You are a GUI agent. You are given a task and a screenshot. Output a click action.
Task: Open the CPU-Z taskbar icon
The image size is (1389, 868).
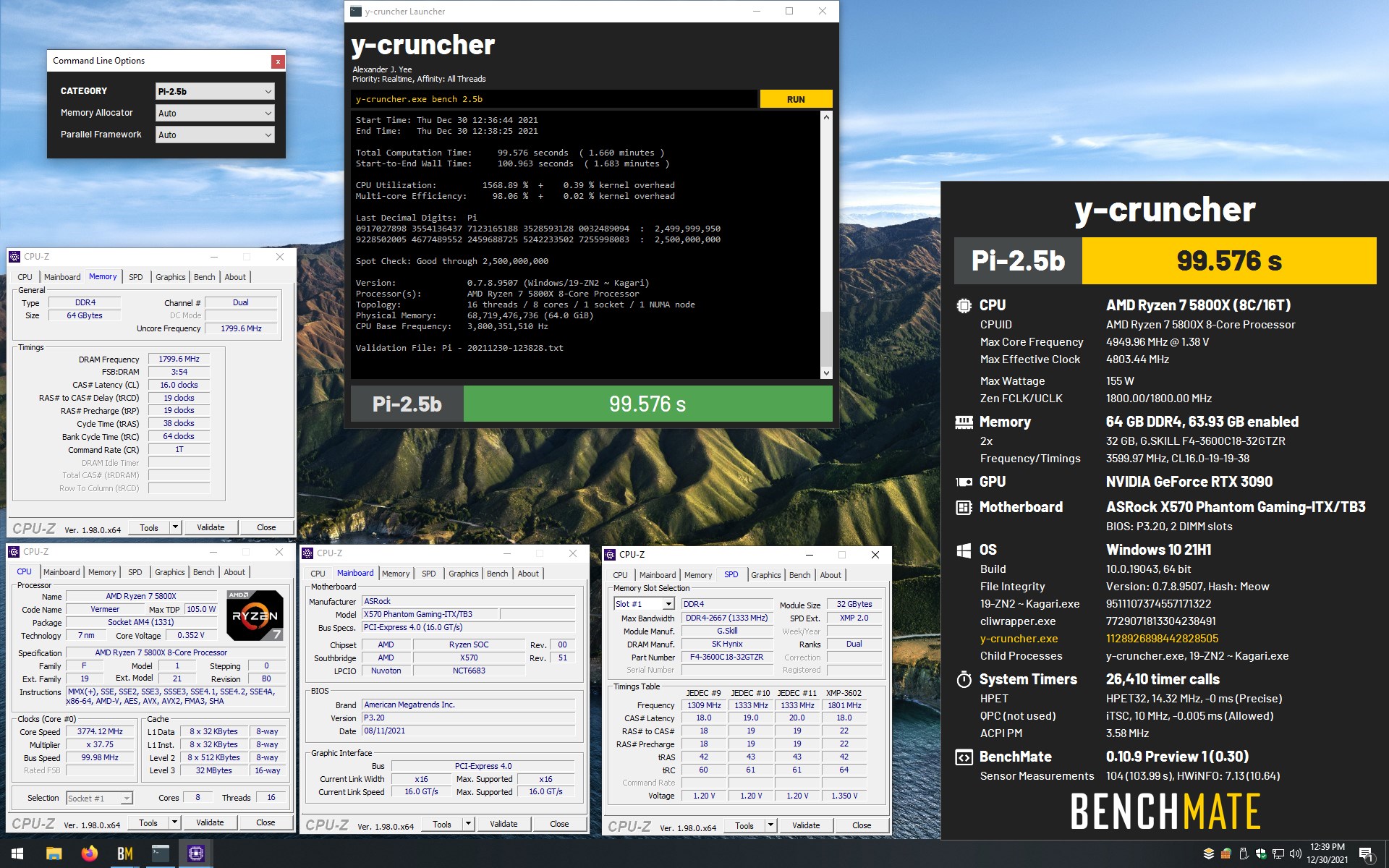195,854
